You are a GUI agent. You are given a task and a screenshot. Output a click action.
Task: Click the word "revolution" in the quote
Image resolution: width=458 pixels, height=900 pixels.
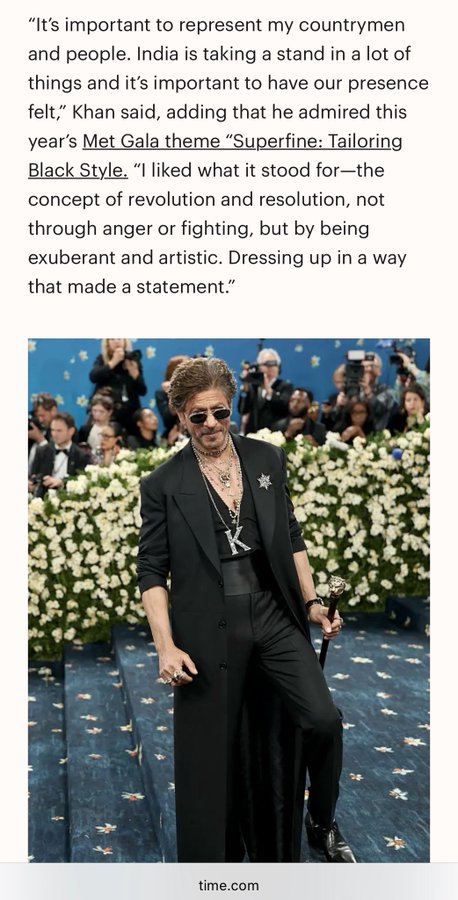tap(204, 200)
